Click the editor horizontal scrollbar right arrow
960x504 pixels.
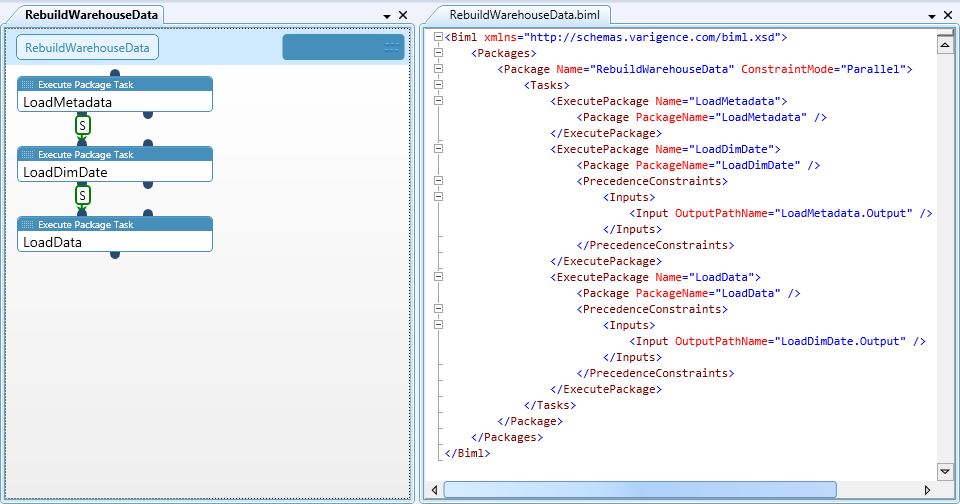pos(927,490)
